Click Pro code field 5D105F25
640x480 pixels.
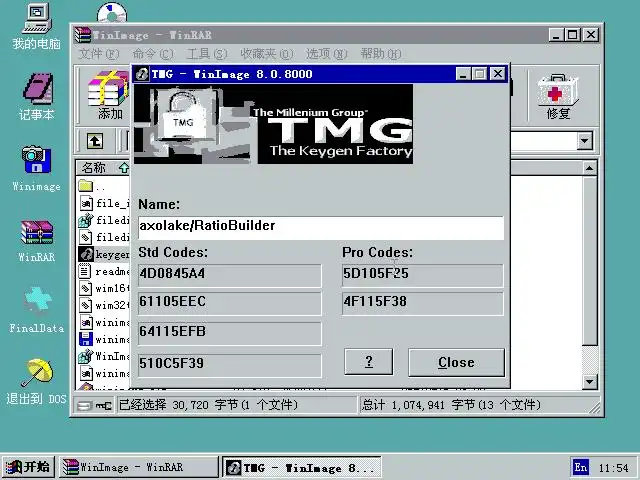(422, 275)
